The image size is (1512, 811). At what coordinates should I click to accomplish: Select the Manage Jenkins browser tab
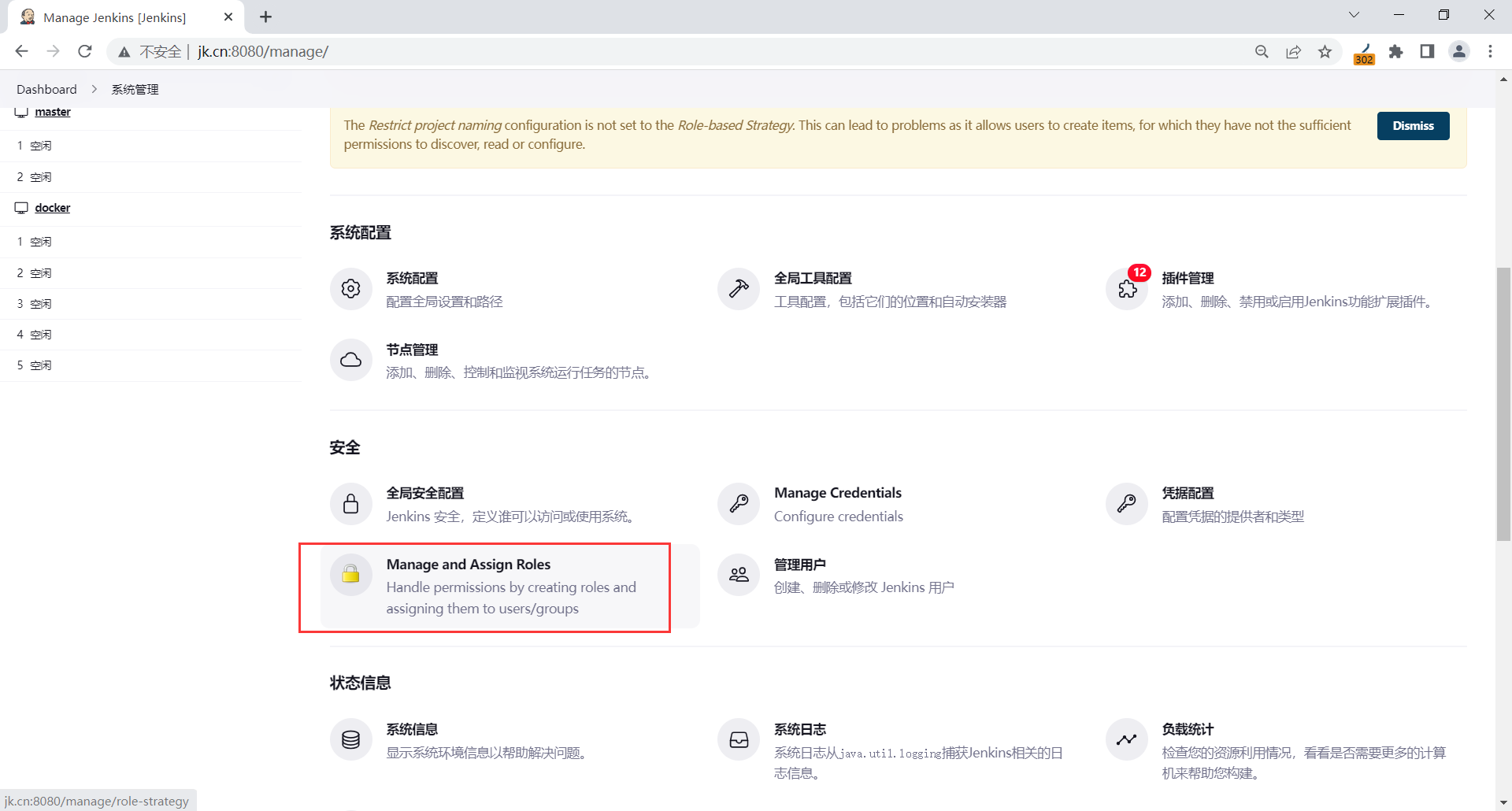tap(126, 17)
